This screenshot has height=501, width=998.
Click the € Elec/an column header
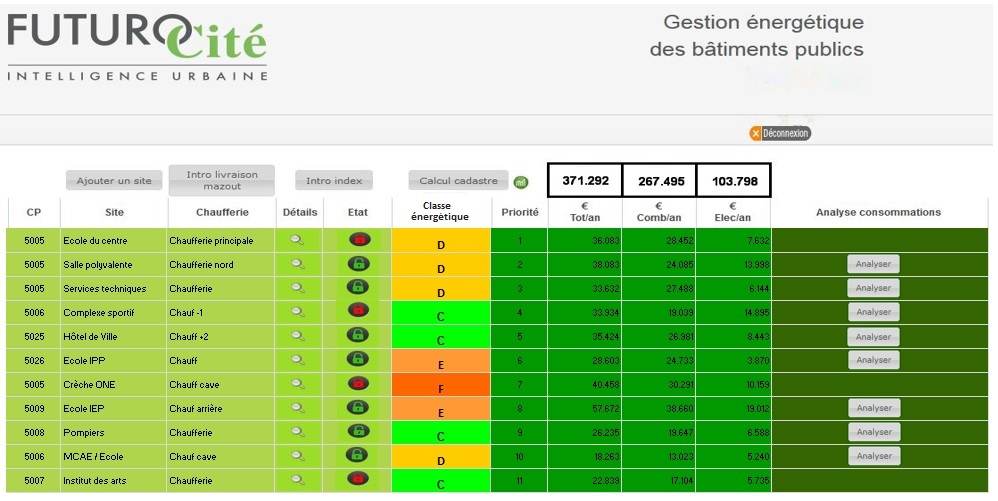point(733,212)
